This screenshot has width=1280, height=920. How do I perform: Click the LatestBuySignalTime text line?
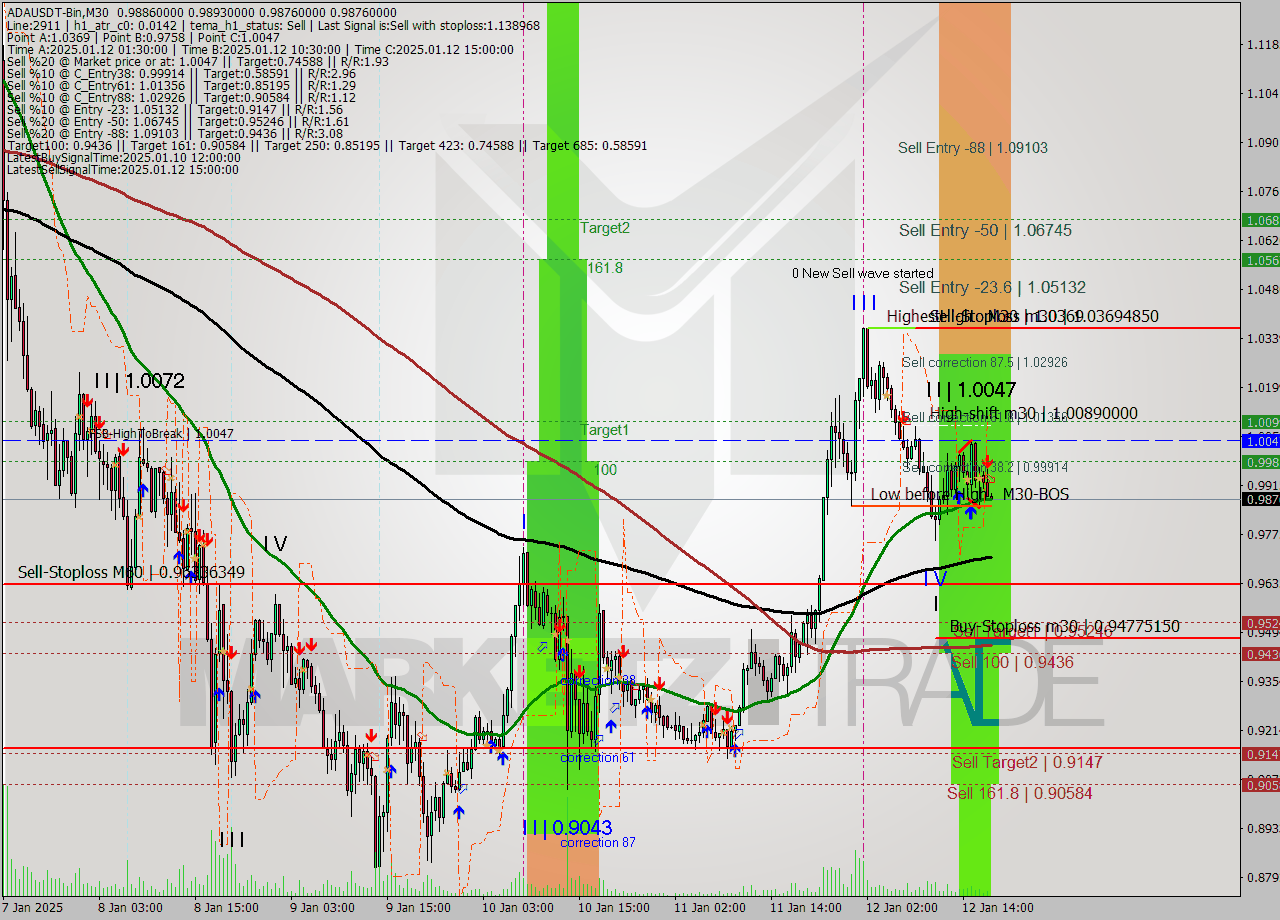pyautogui.click(x=125, y=157)
